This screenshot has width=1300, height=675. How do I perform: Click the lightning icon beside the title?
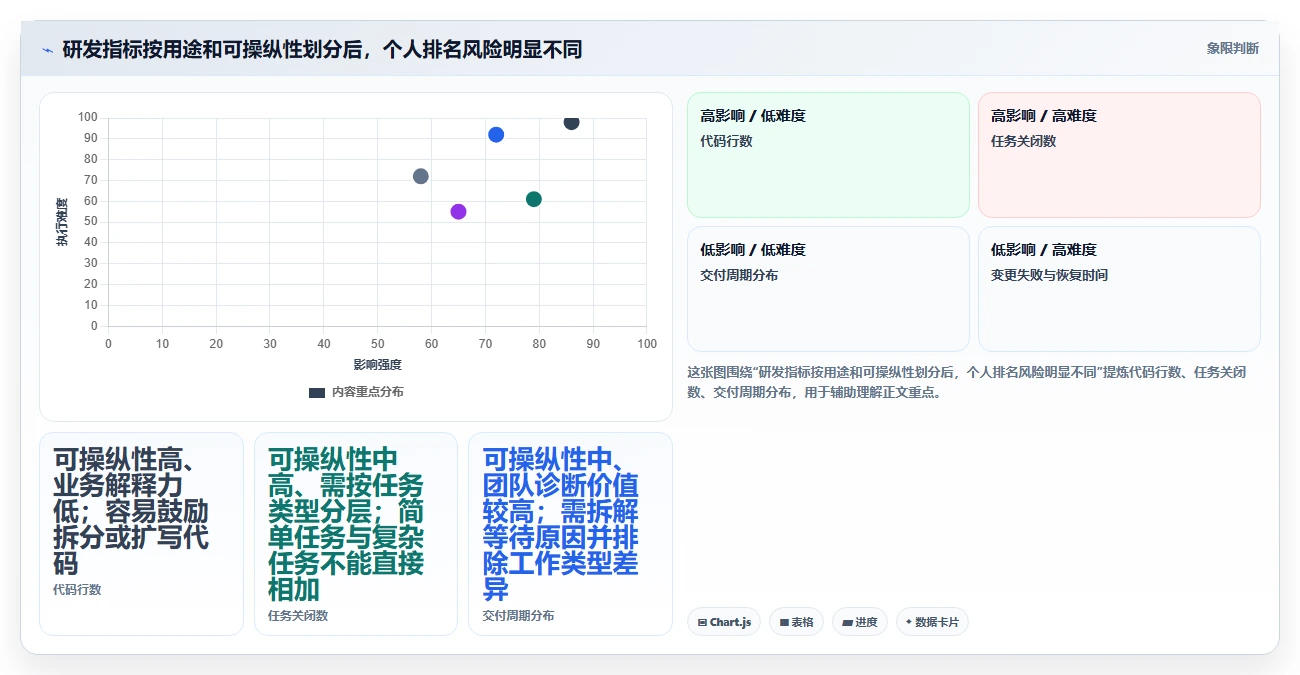click(x=48, y=49)
